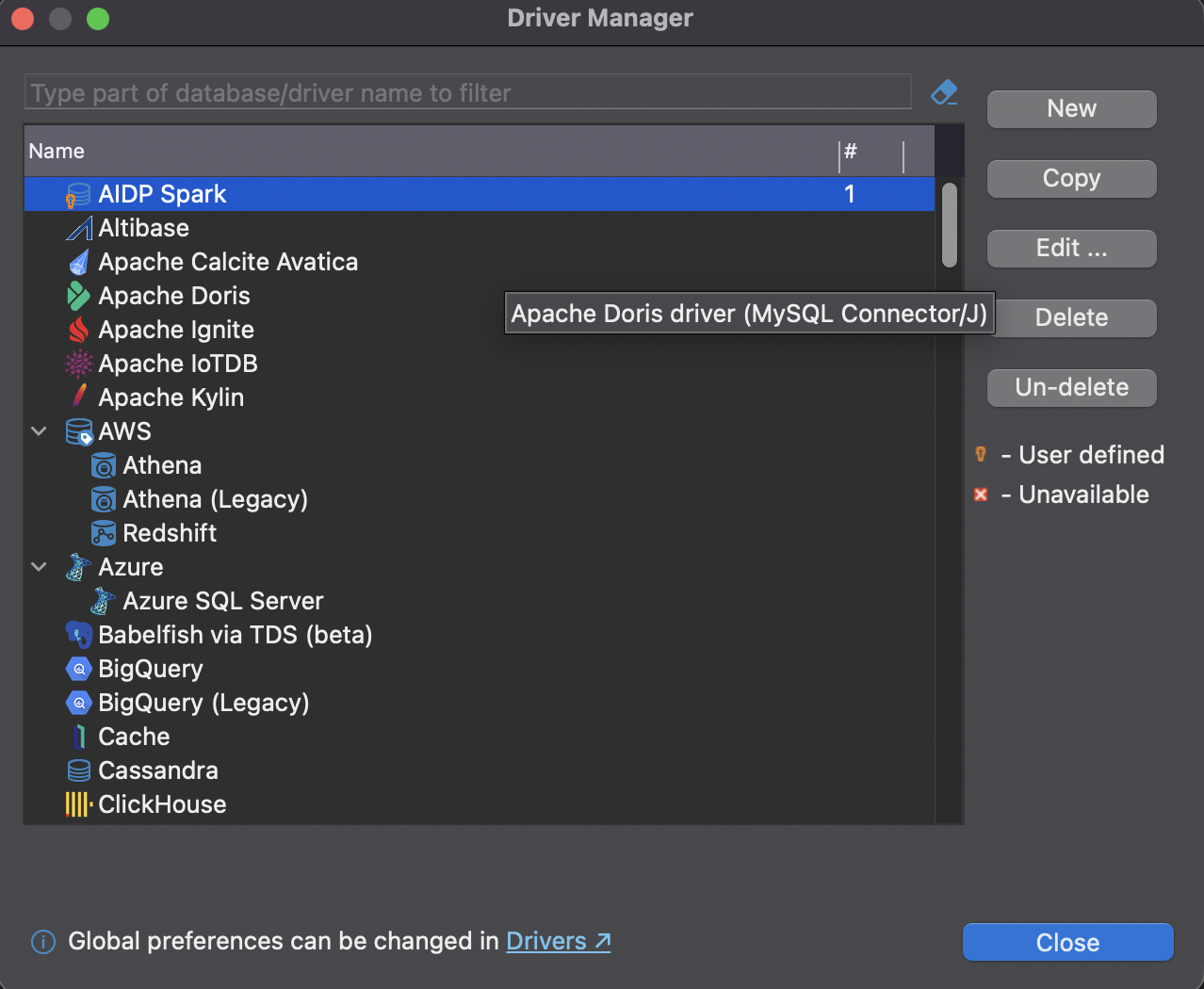Open the Drivers preferences link

(x=558, y=941)
